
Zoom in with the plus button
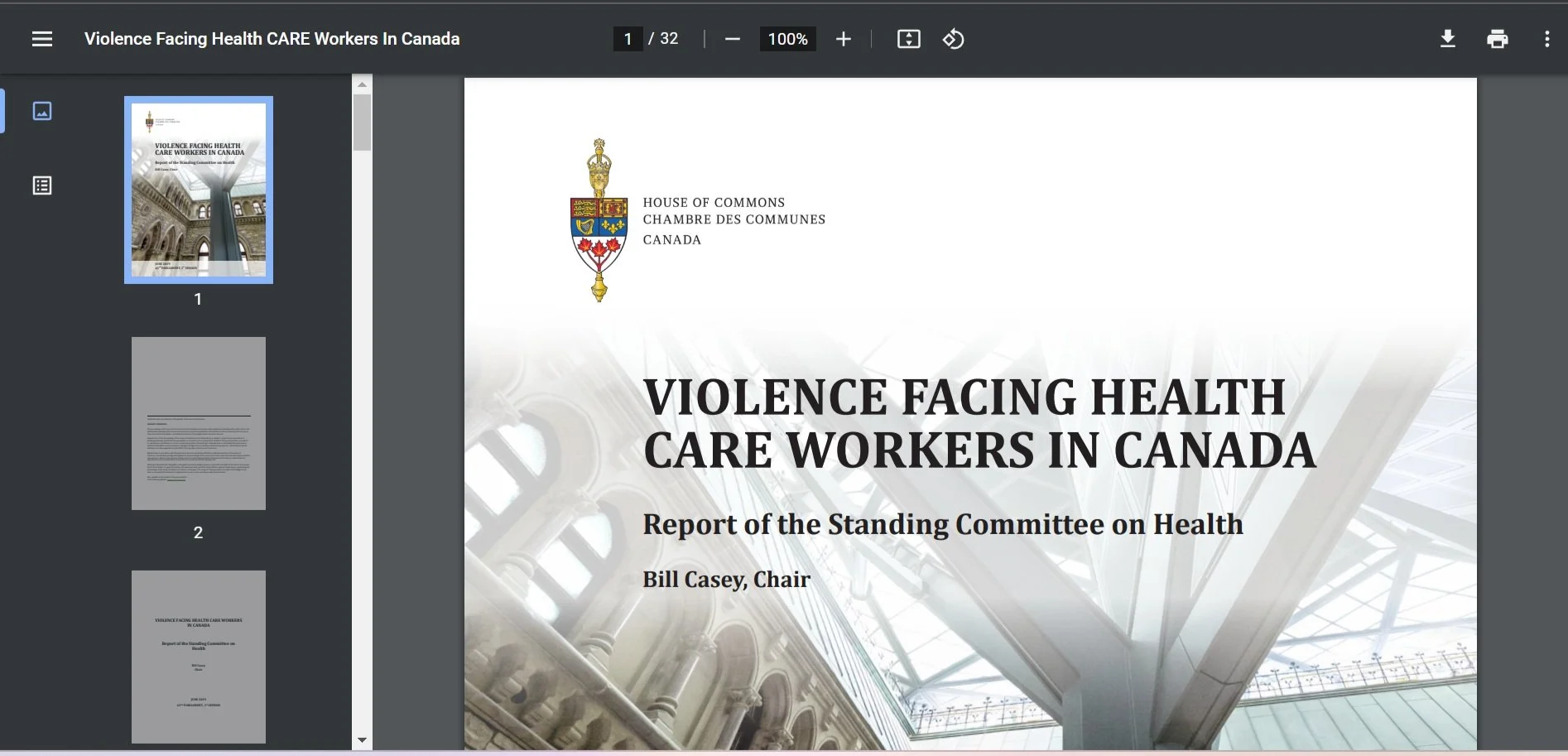tap(843, 39)
